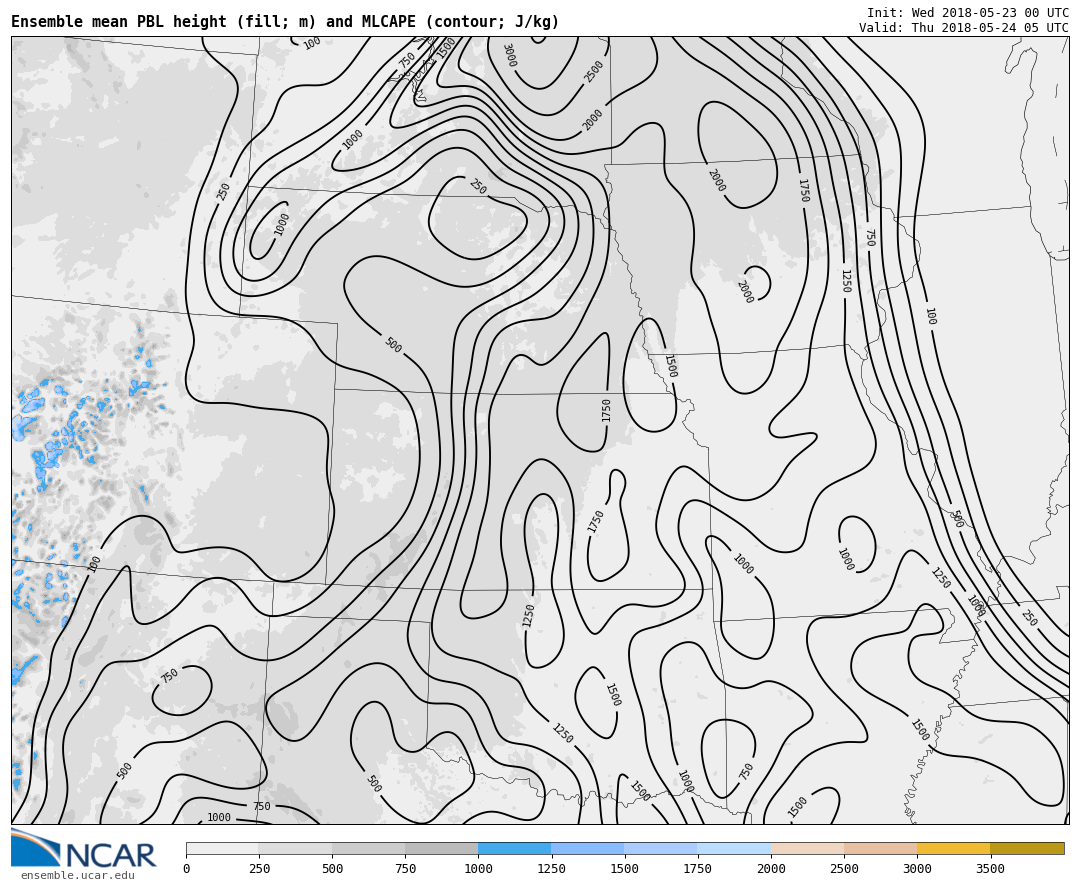Click the '1000' tick label under the colorbar

coord(478,869)
